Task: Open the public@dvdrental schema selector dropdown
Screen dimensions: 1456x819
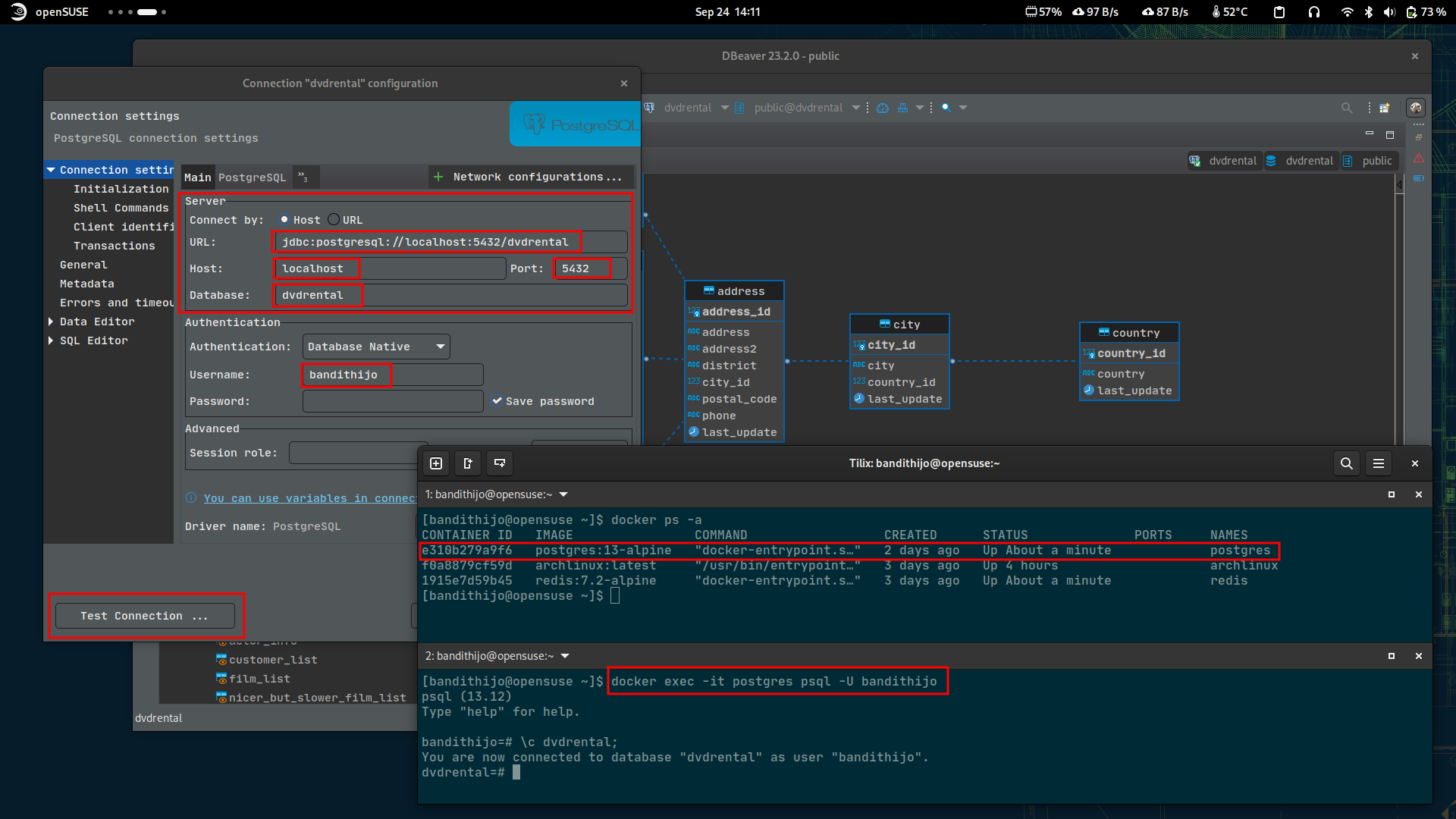Action: pyautogui.click(x=857, y=108)
